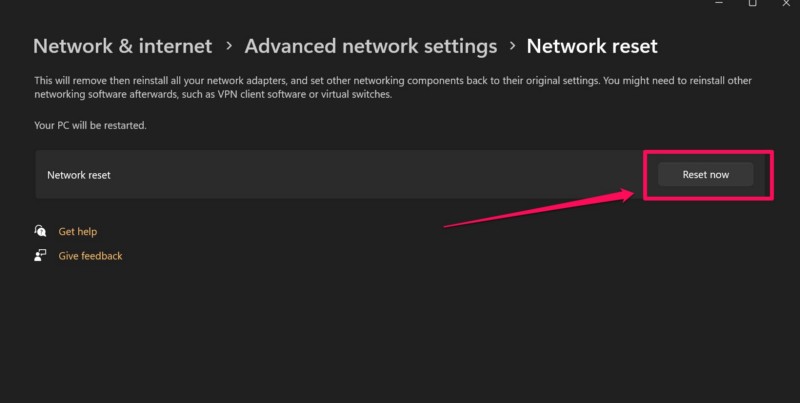Viewport: 800px width, 403px height.
Task: Go back to Network & internet breadcrumb
Action: 122,46
